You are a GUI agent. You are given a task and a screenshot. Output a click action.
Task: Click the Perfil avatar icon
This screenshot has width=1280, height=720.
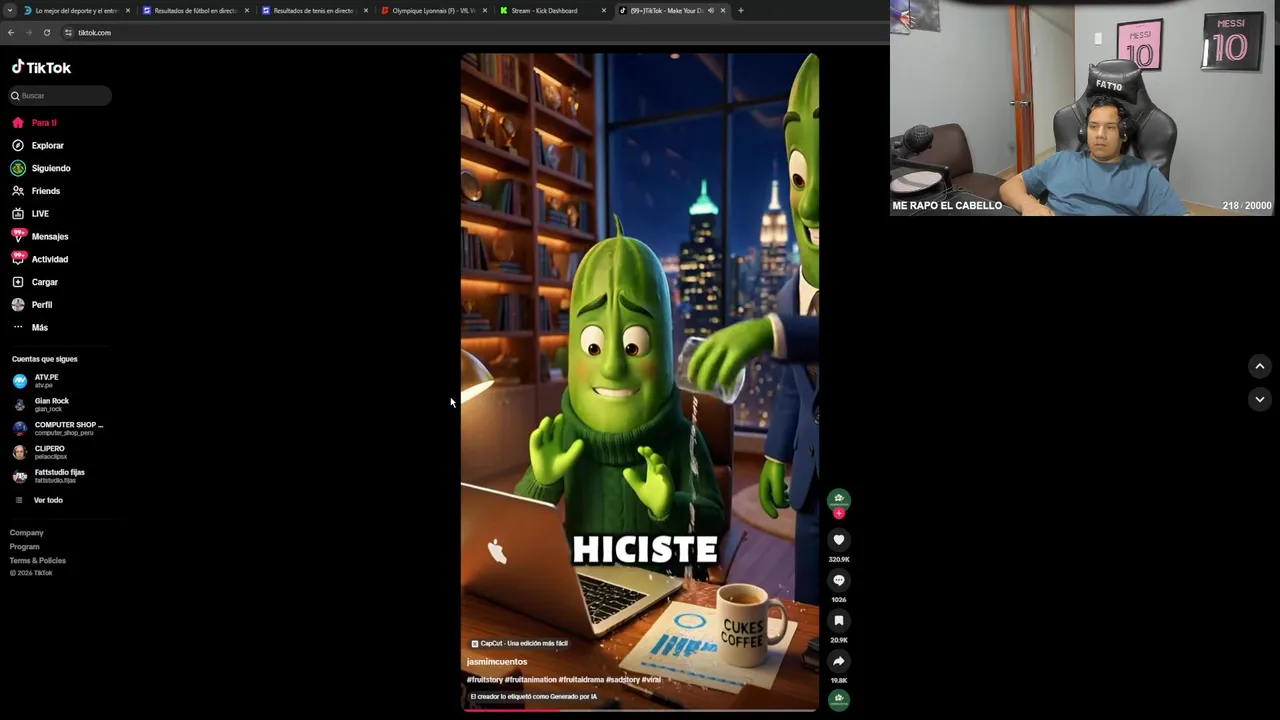pyautogui.click(x=18, y=305)
